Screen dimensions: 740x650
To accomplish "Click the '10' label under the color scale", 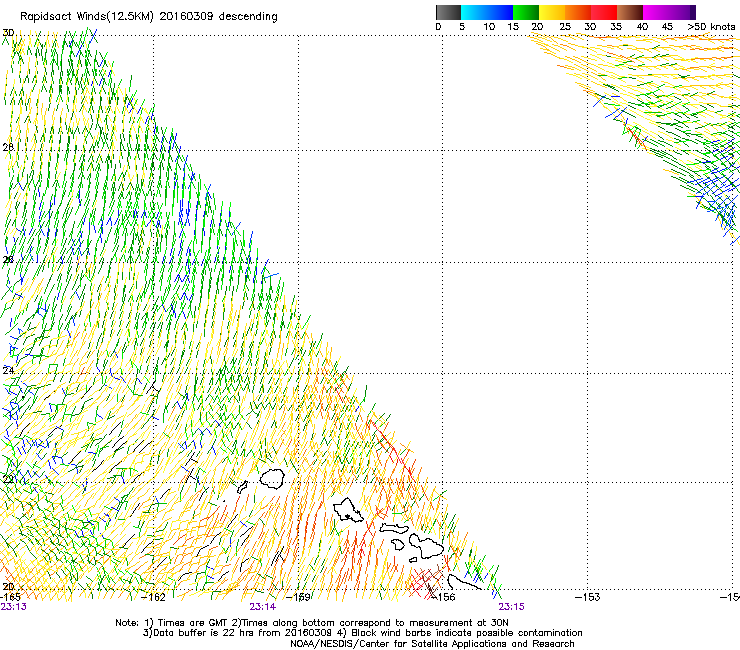I will pos(489,27).
